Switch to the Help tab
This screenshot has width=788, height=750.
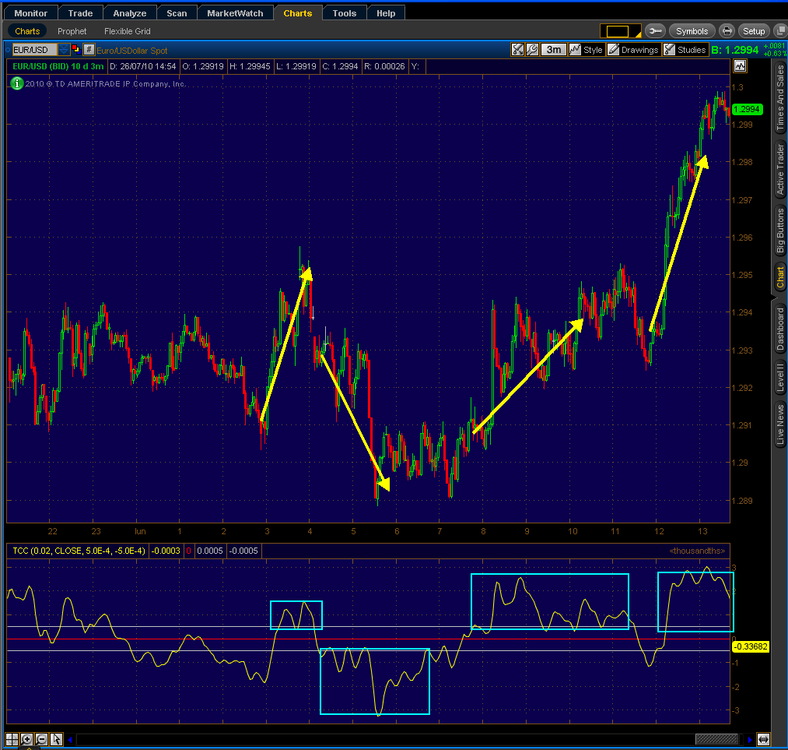point(385,13)
